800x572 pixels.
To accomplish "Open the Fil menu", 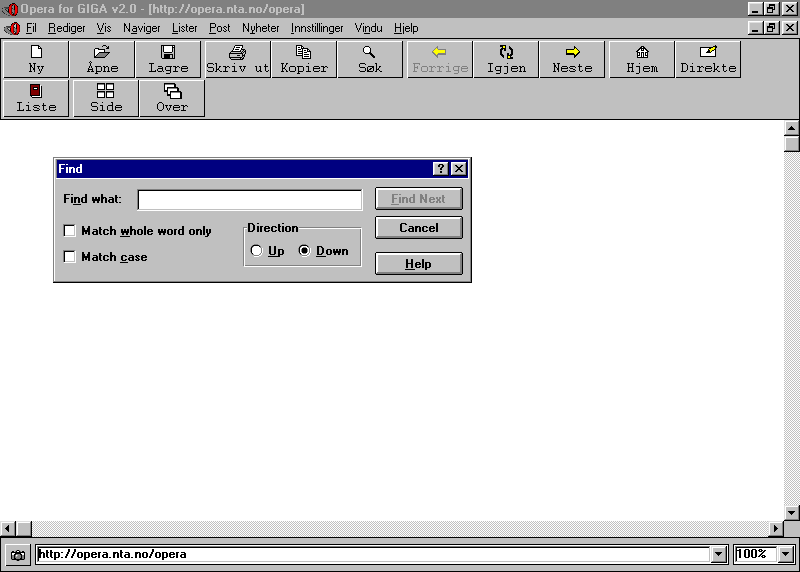I will (x=31, y=28).
